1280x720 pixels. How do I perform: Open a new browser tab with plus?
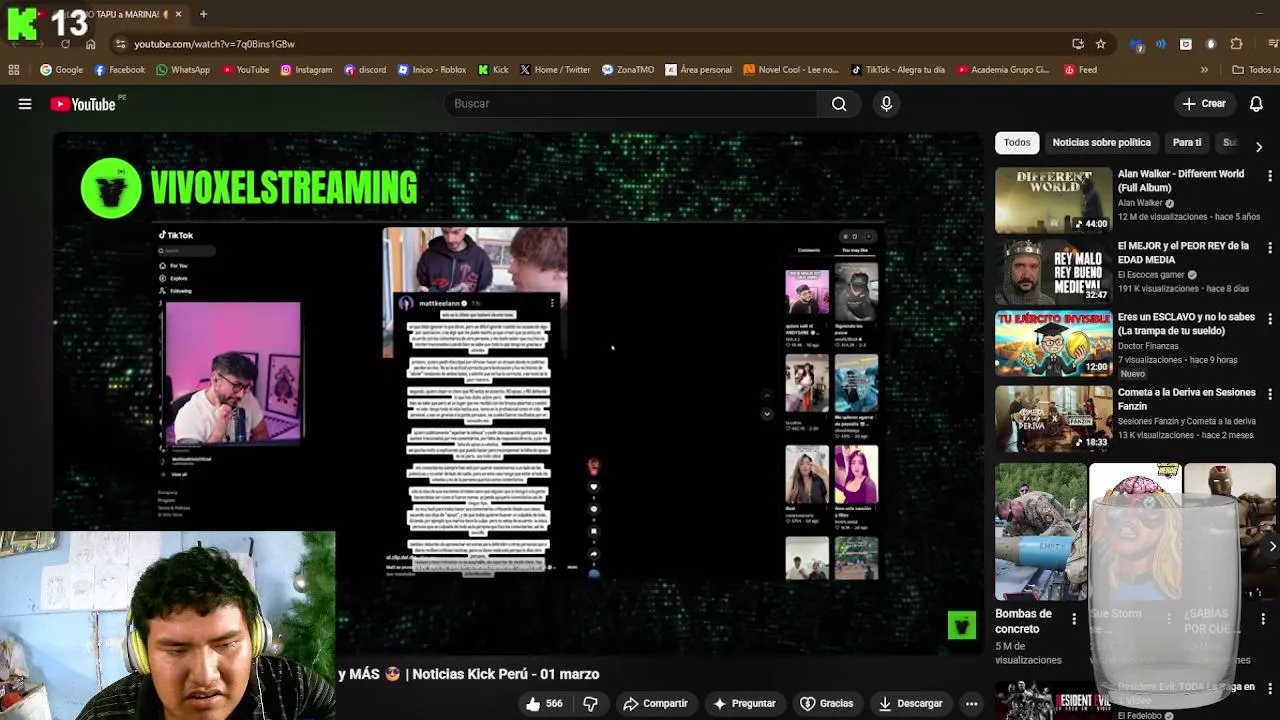[203, 14]
